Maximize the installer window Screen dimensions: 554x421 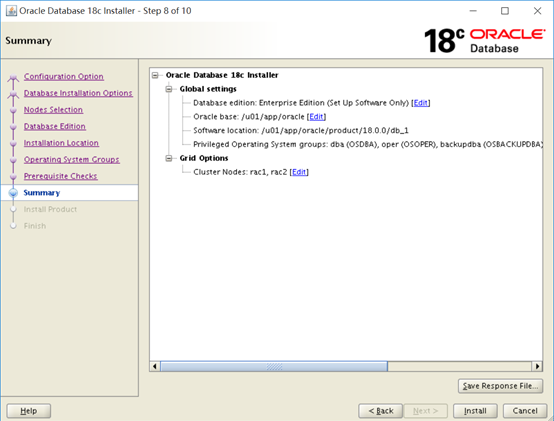click(505, 11)
